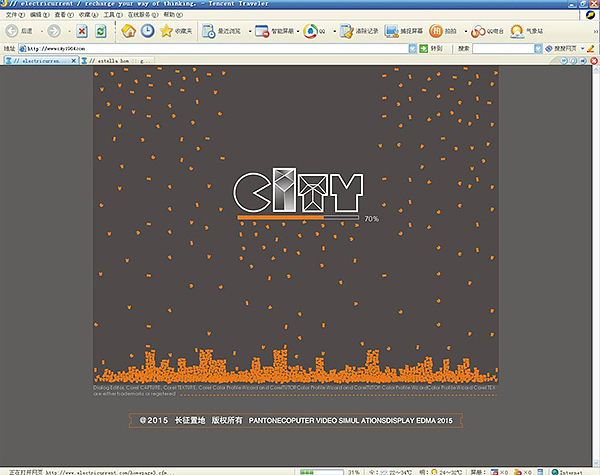Click the highlighter pencil icon beside search
The image size is (600, 475).
point(591,49)
